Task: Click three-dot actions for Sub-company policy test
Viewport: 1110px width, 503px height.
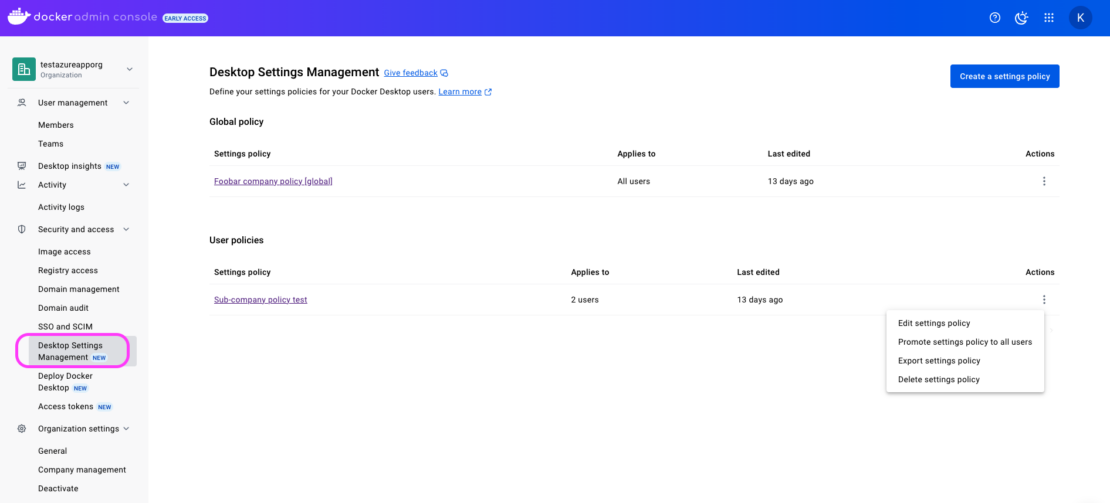Action: [1044, 300]
